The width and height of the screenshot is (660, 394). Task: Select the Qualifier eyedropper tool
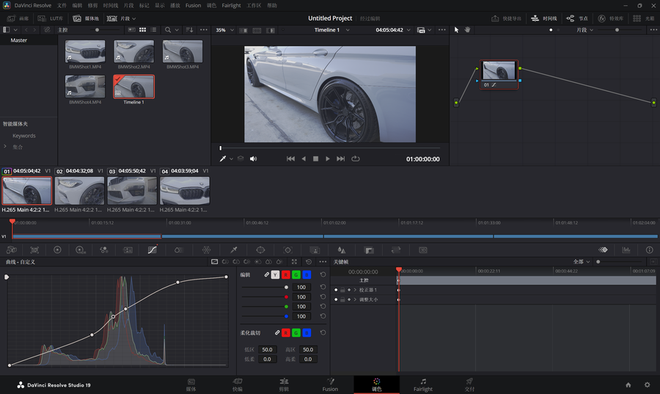tap(234, 250)
